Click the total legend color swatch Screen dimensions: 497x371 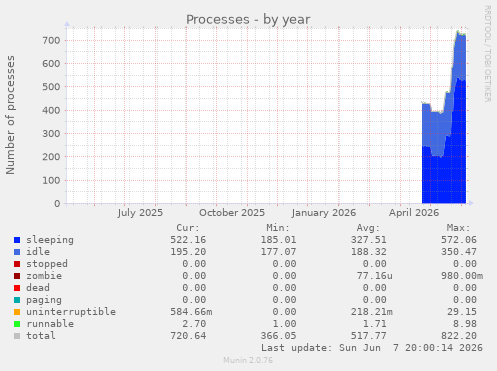(x=17, y=336)
